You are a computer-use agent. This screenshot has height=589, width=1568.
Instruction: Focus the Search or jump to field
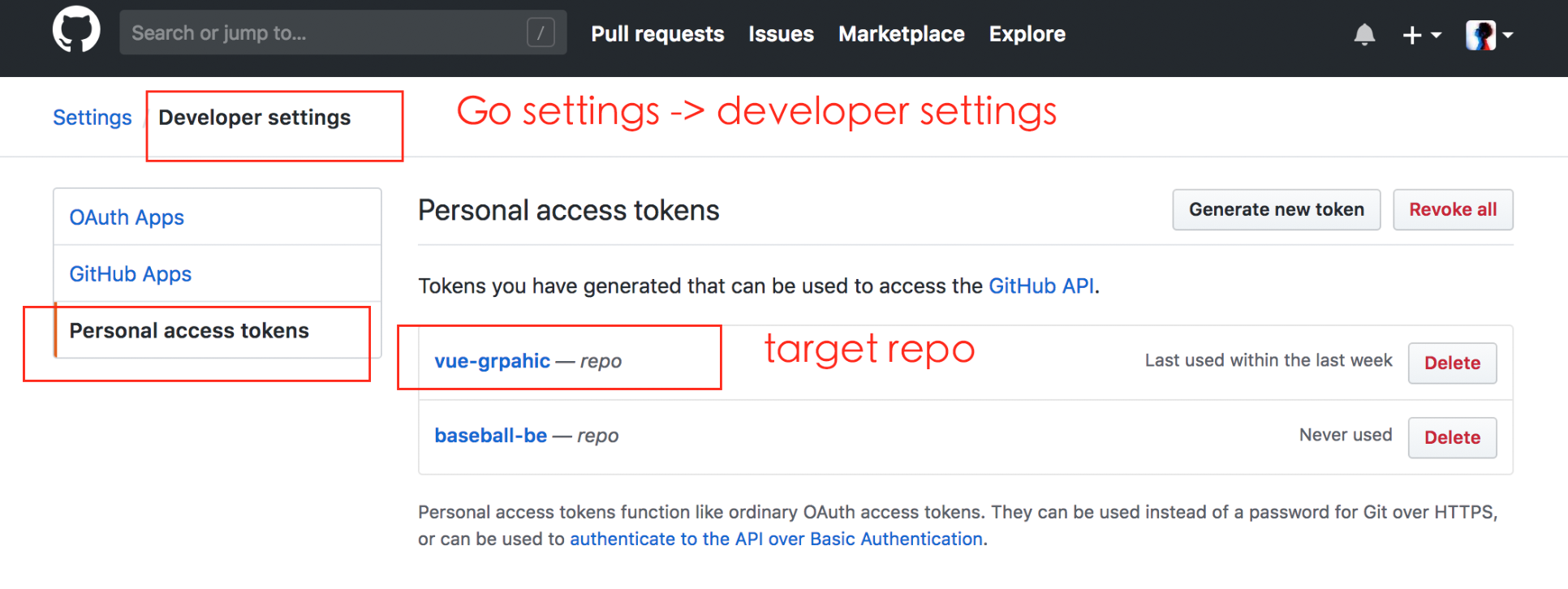click(325, 32)
